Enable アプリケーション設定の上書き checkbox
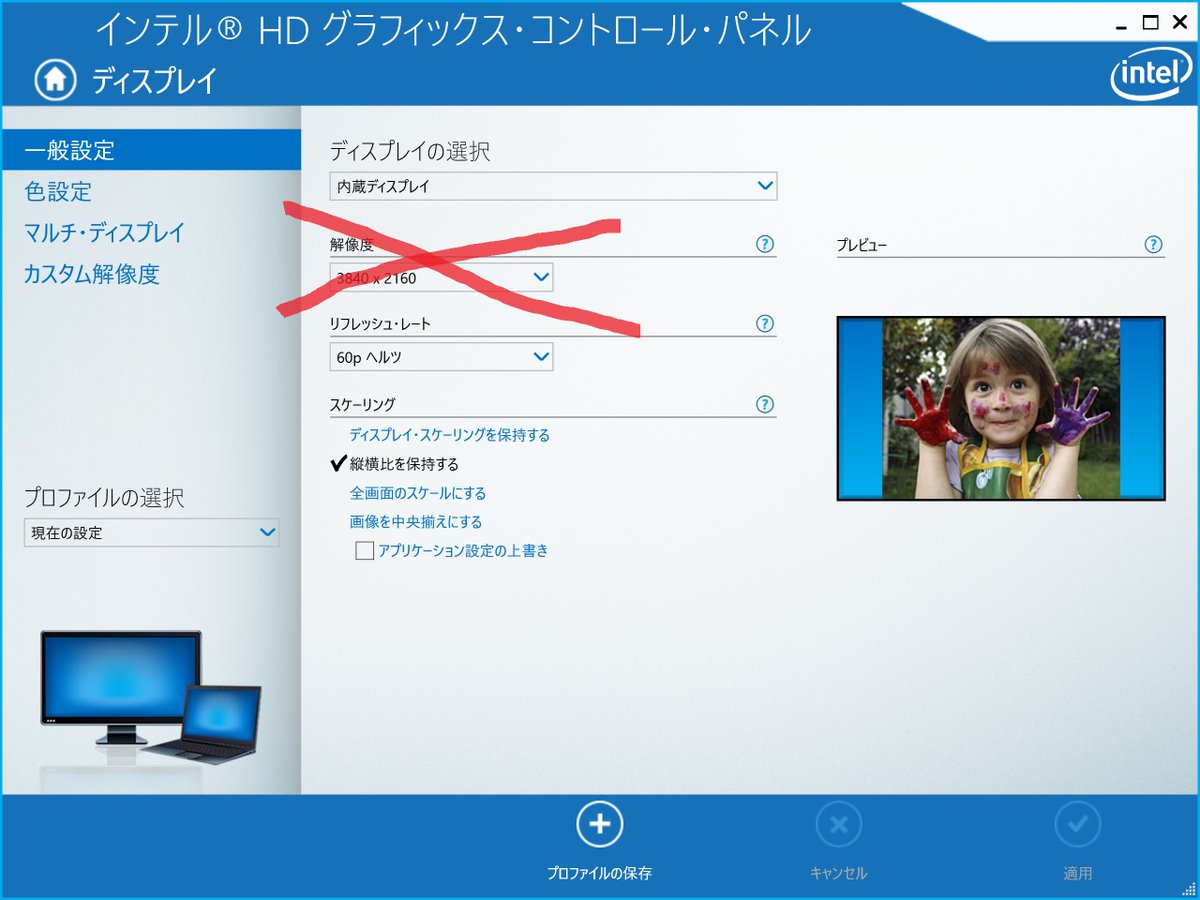This screenshot has height=900, width=1200. coord(365,551)
